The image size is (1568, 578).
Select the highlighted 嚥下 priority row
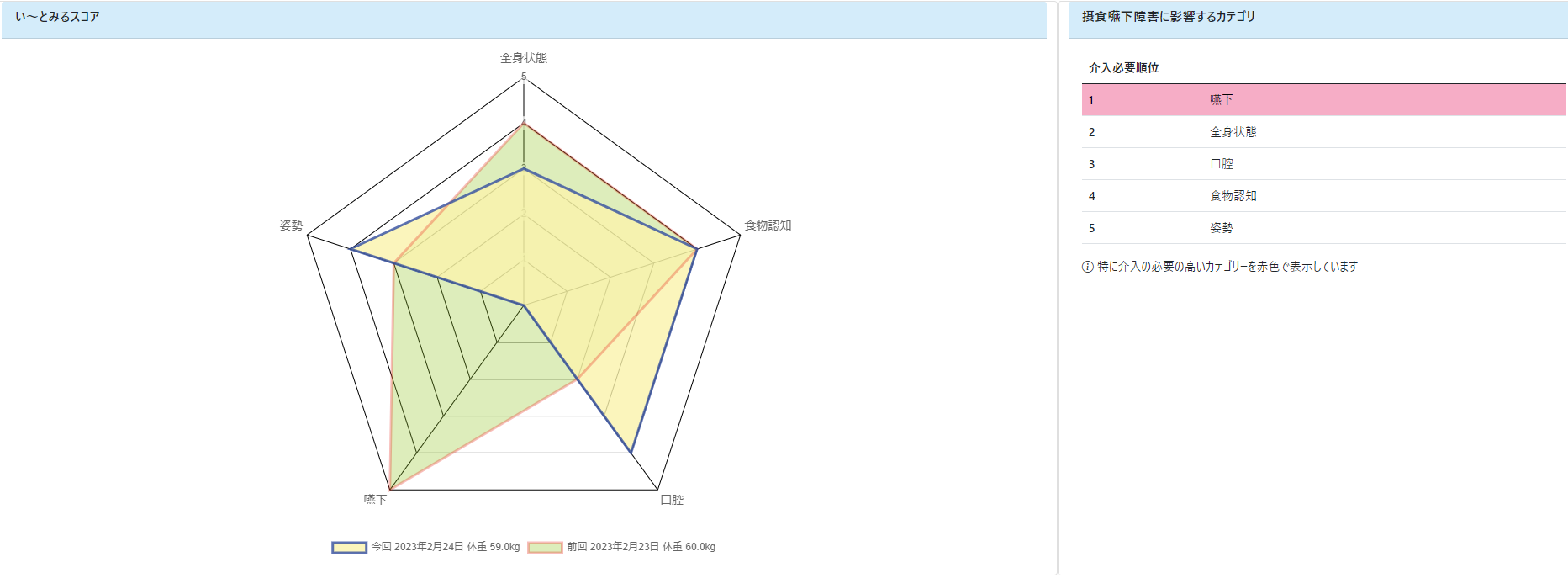(x=1323, y=100)
